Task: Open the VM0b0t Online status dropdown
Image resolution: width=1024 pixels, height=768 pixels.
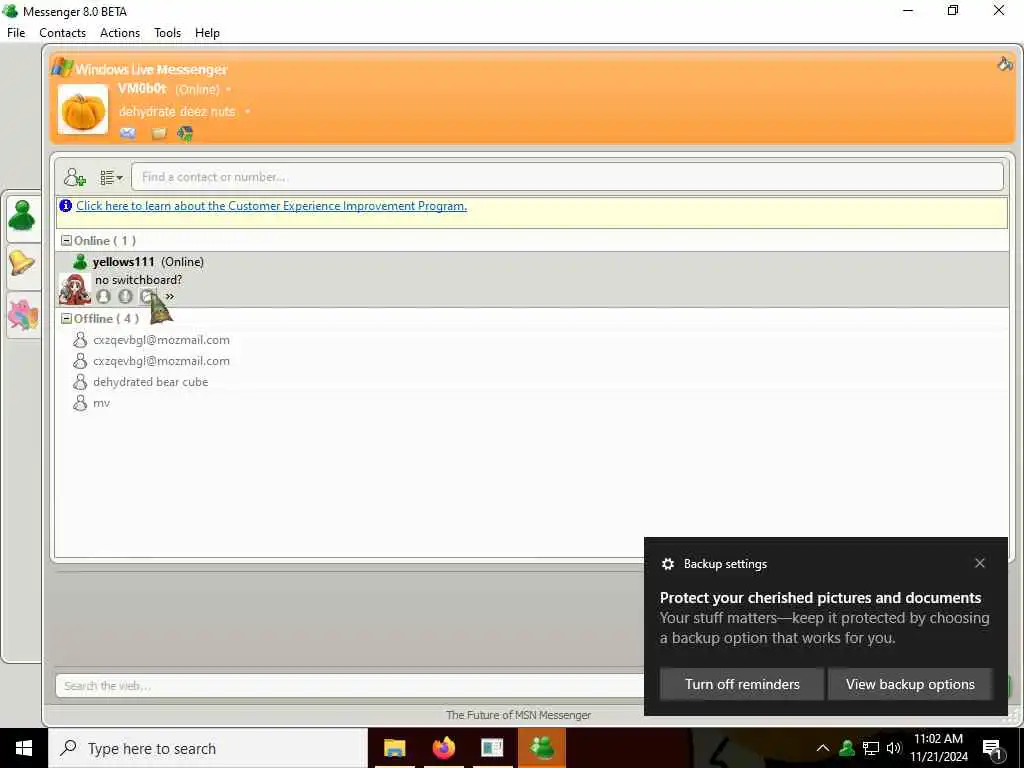Action: pos(228,89)
